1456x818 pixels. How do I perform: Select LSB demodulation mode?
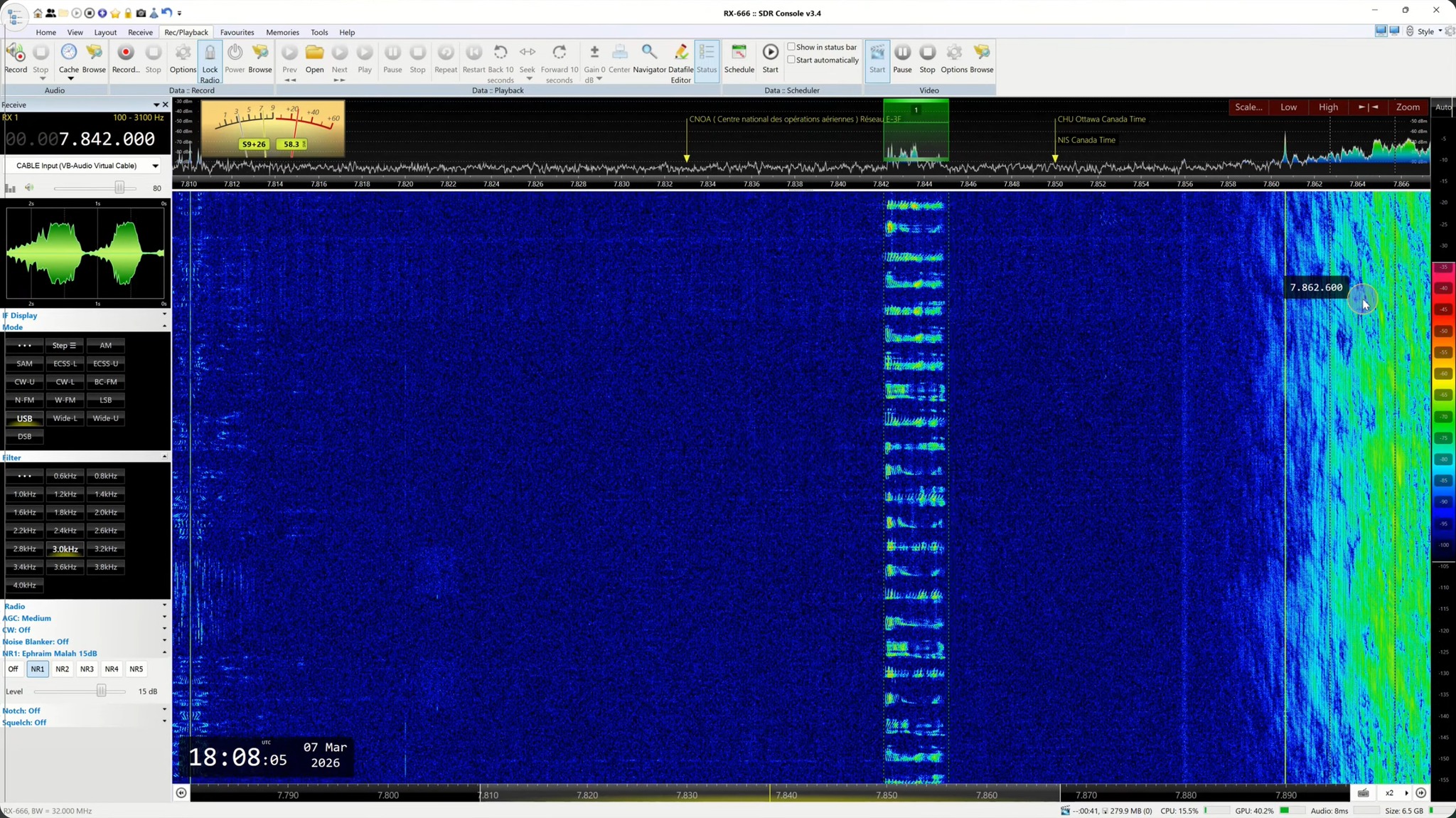click(x=105, y=400)
